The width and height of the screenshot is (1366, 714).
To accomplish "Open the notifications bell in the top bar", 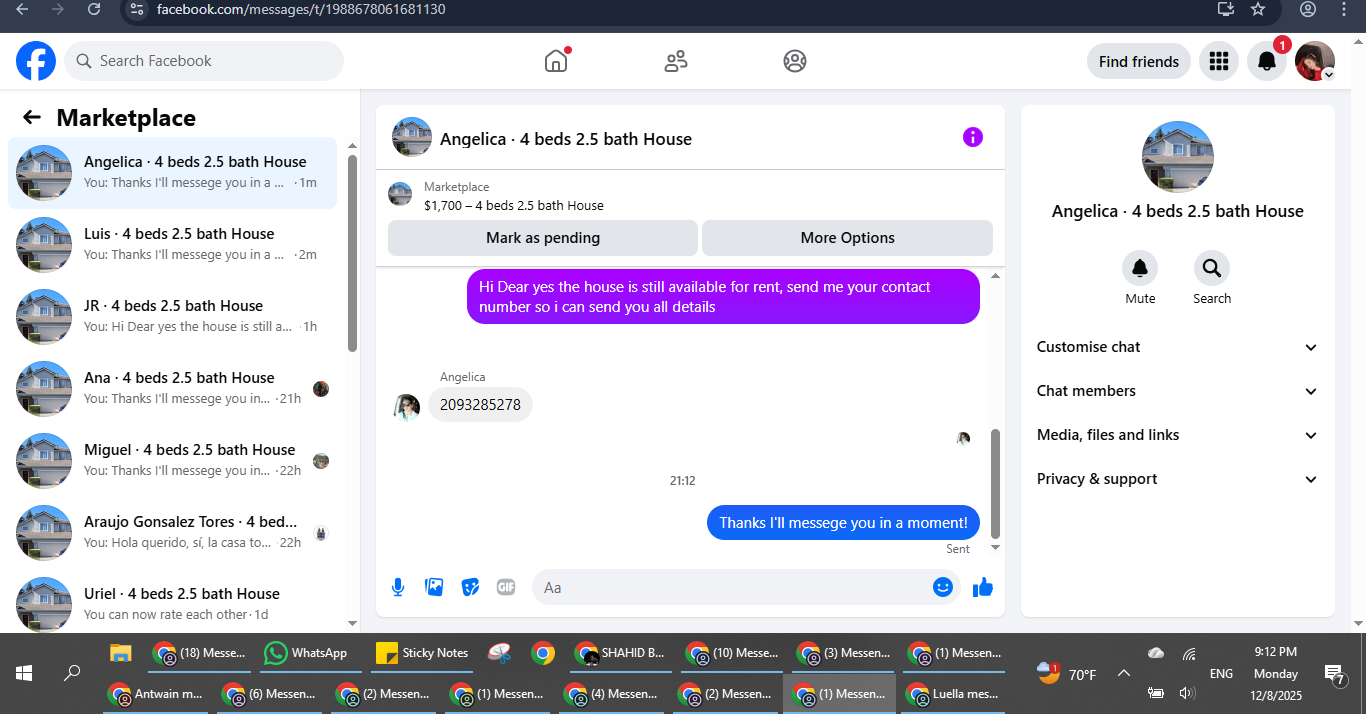I will tap(1267, 61).
